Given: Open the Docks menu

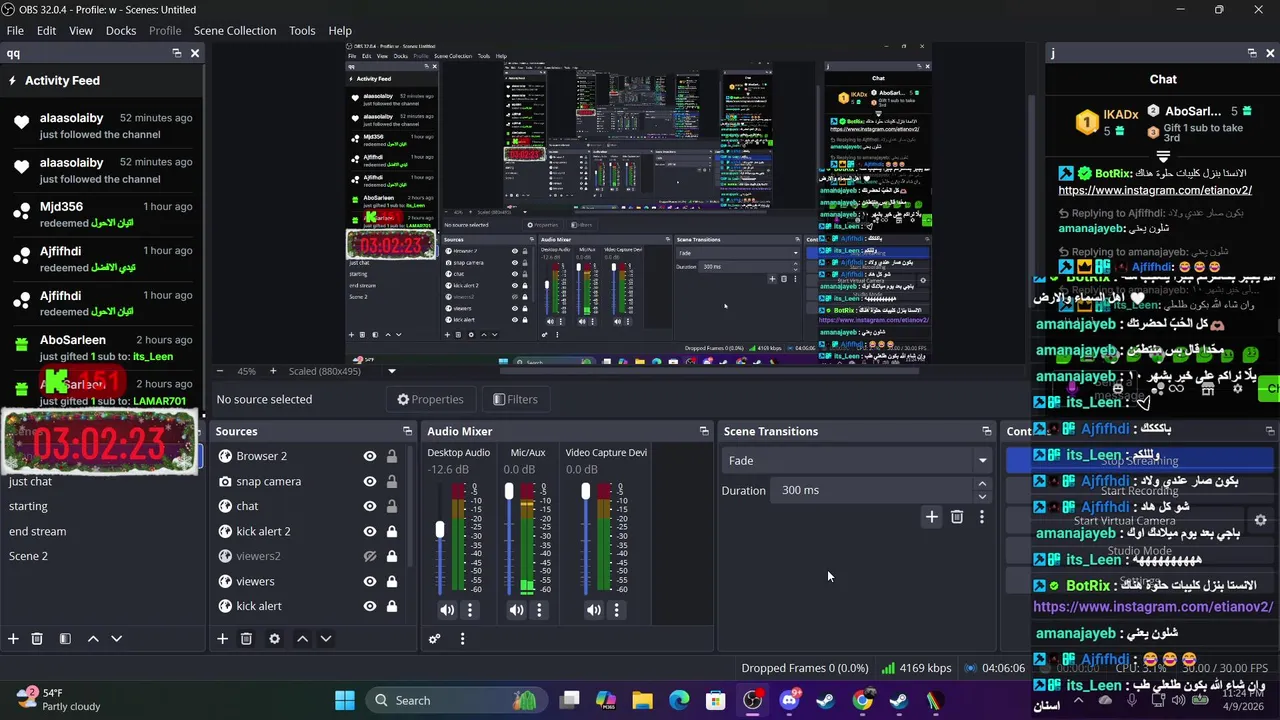Looking at the screenshot, I should [x=121, y=30].
